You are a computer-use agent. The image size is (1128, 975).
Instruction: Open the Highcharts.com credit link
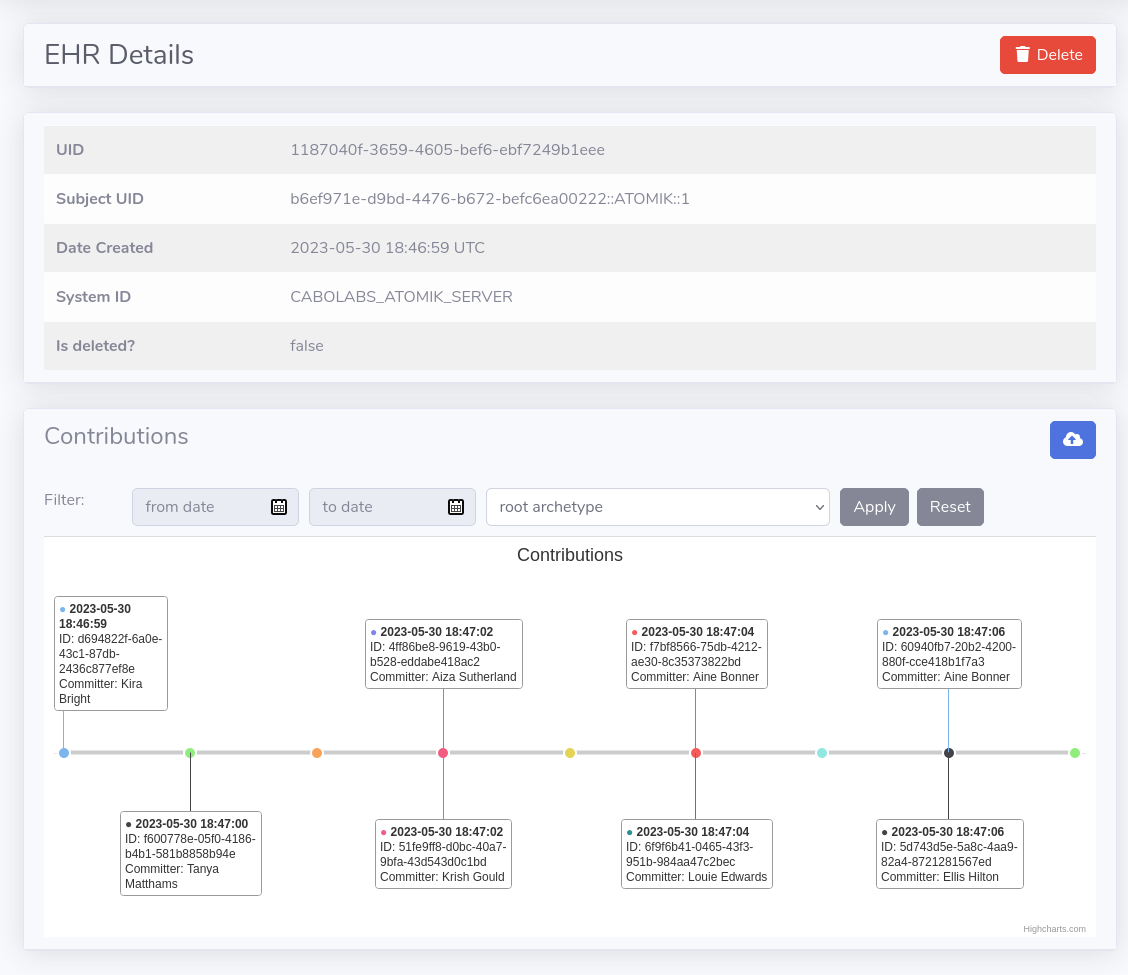click(x=1054, y=929)
